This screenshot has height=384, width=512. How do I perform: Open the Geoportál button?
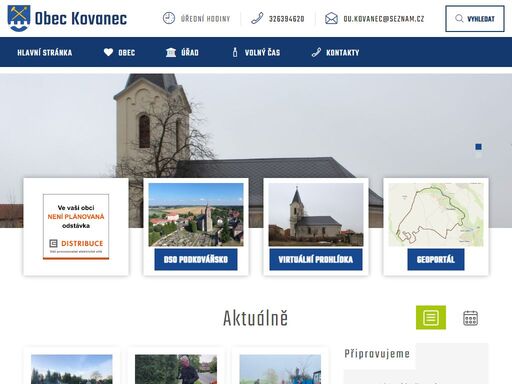tap(436, 259)
